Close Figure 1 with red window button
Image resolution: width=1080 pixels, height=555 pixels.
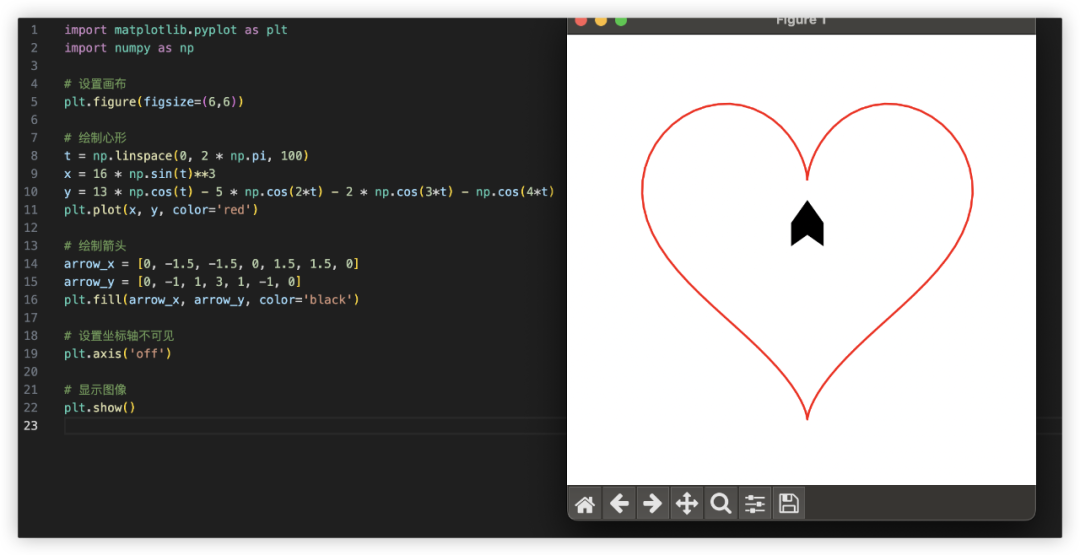(x=581, y=21)
